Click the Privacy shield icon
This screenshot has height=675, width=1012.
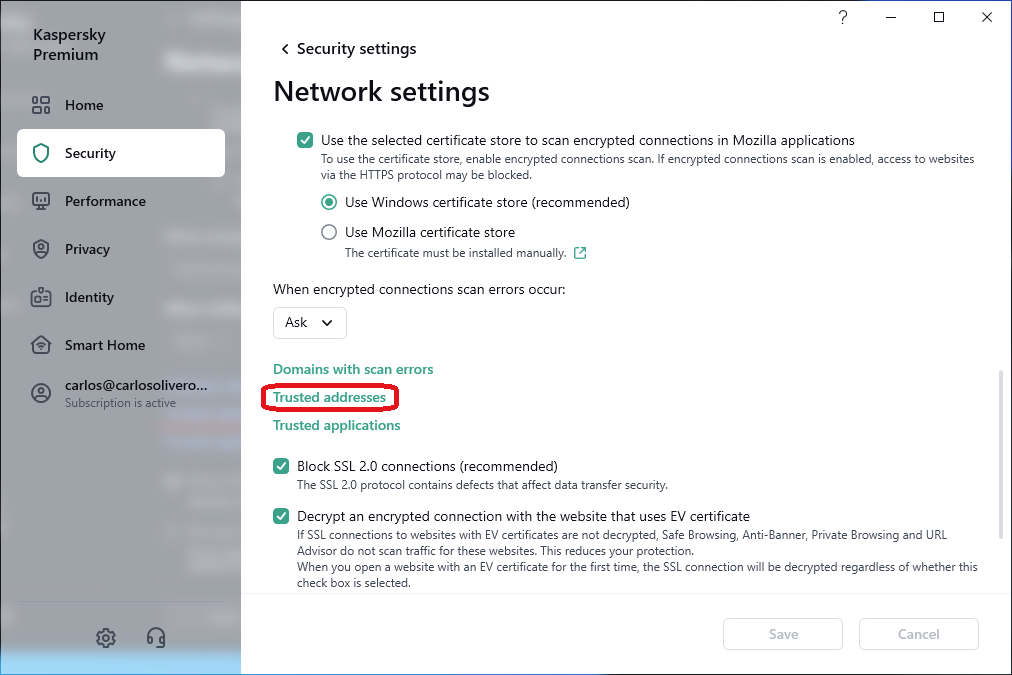tap(41, 249)
